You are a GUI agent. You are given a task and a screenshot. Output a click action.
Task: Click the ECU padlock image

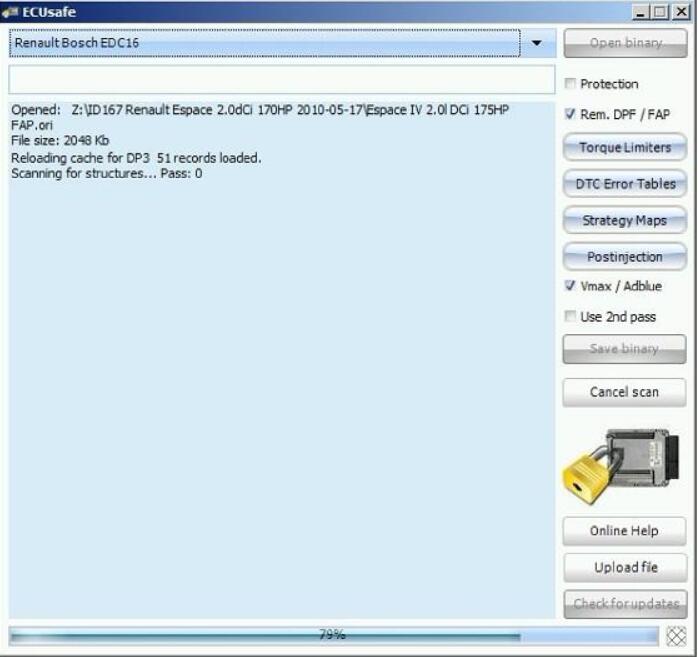pyautogui.click(x=622, y=466)
